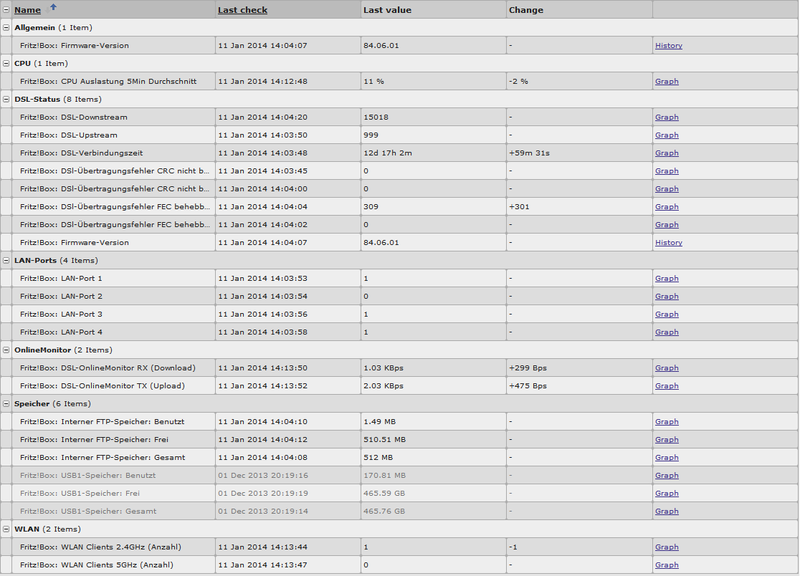This screenshot has width=800, height=576.
Task: Toggle all groups using header expander icon
Action: tap(6, 10)
